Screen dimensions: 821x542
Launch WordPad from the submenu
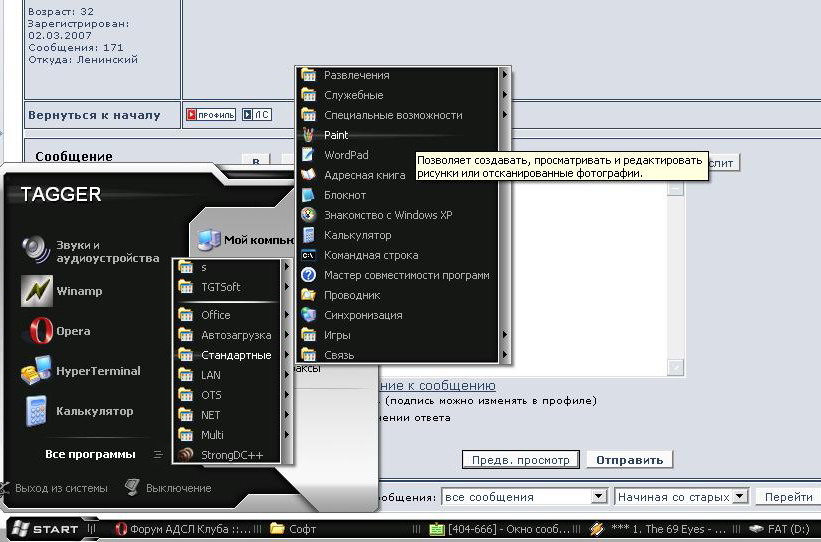398,155
